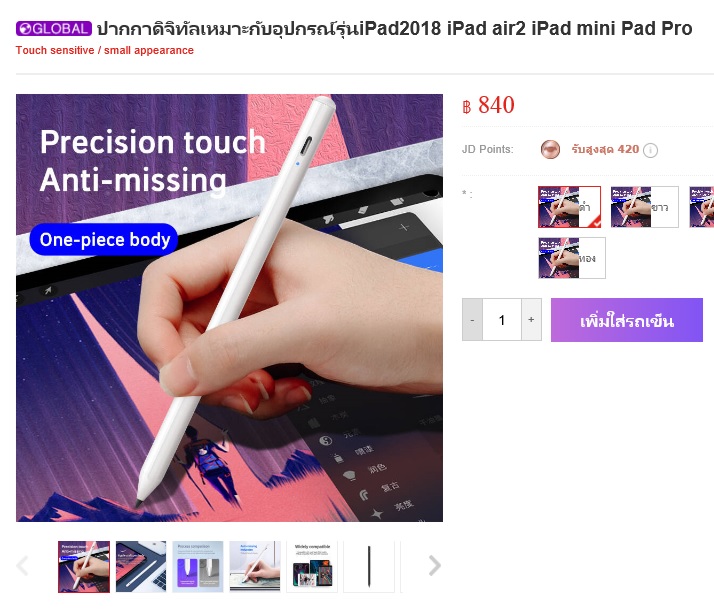Click the JD Points coin icon
Image resolution: width=714 pixels, height=611 pixels.
550,149
